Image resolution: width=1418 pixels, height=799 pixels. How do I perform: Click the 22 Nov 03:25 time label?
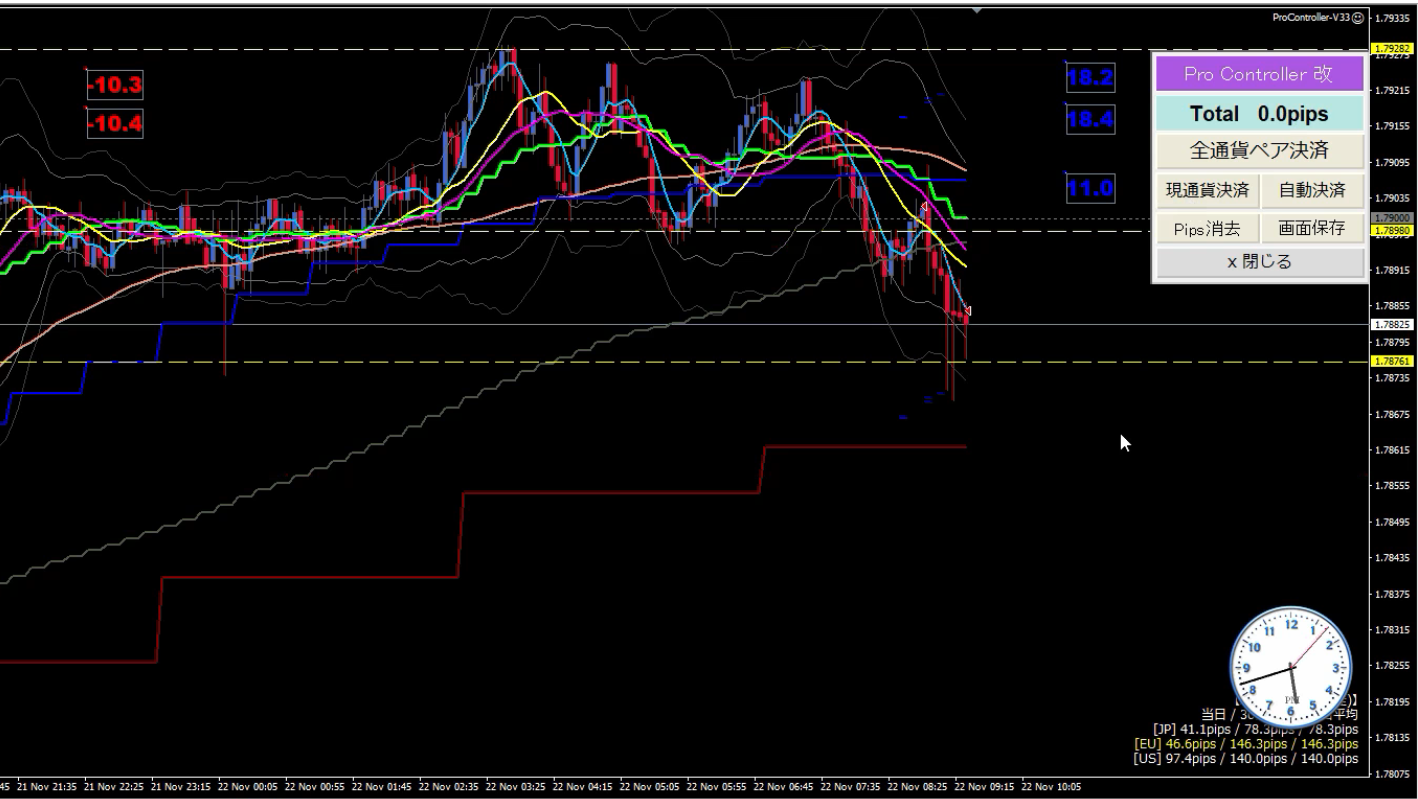tap(517, 787)
